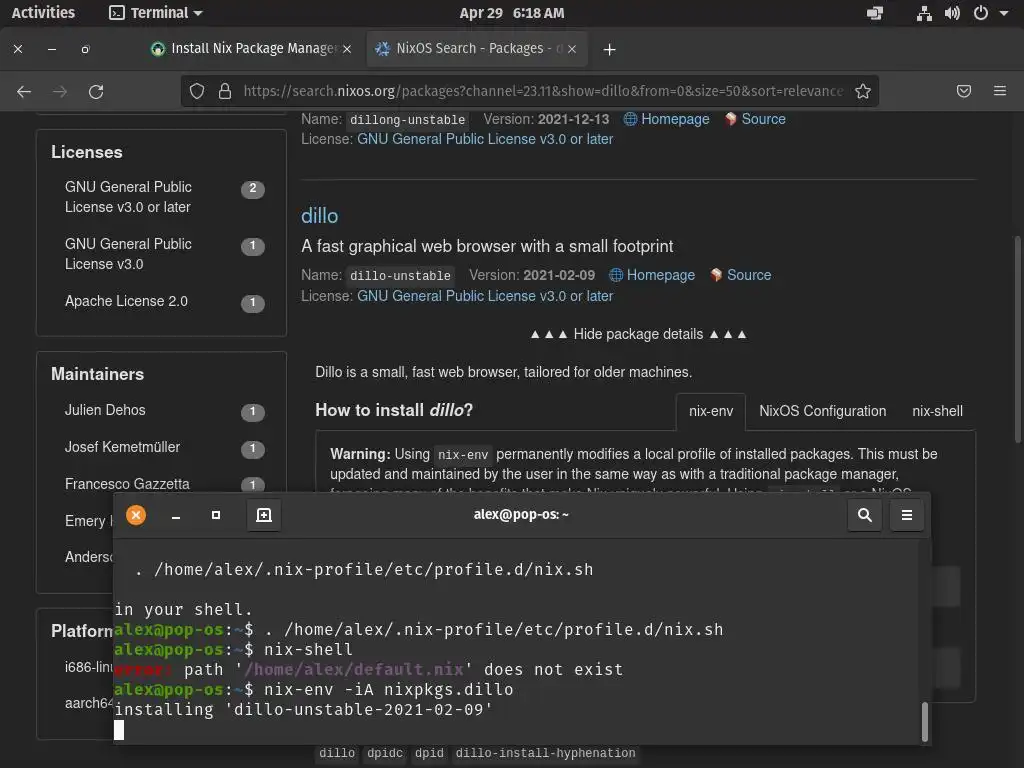Image resolution: width=1024 pixels, height=768 pixels.
Task: Close the NixOS Search - Packages tab
Action: [572, 49]
